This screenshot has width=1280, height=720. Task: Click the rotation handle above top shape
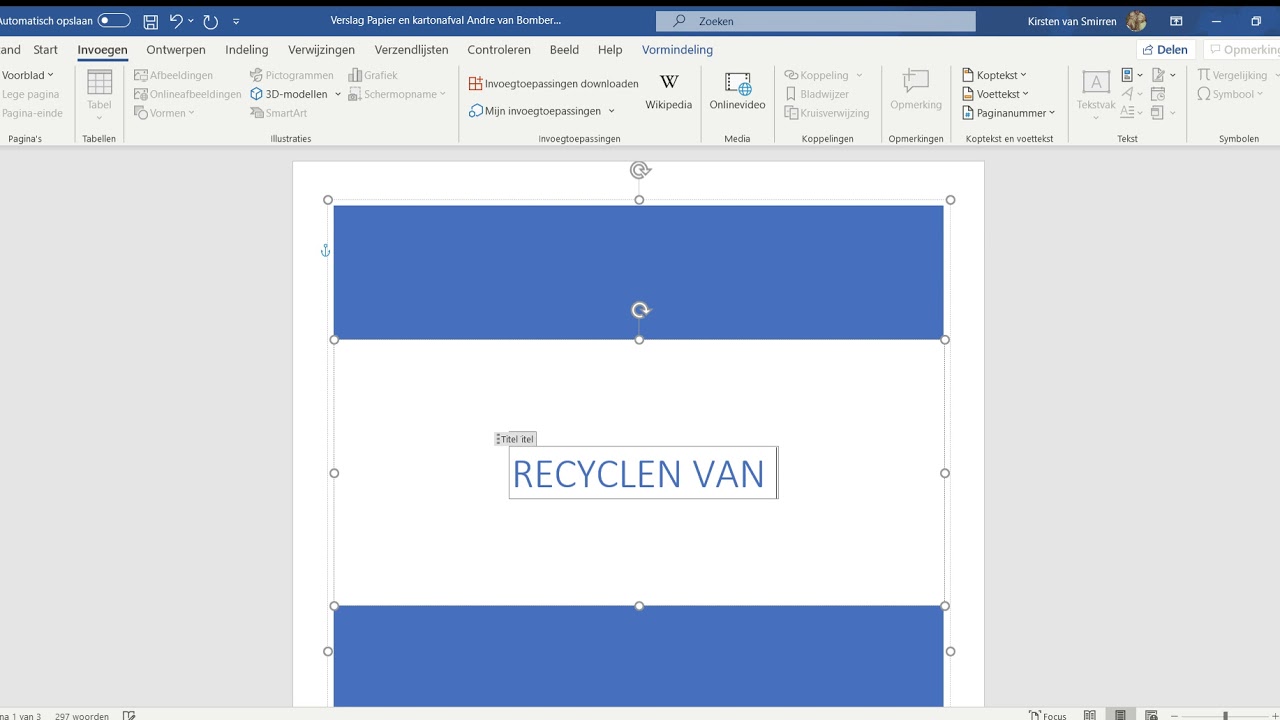pyautogui.click(x=640, y=170)
